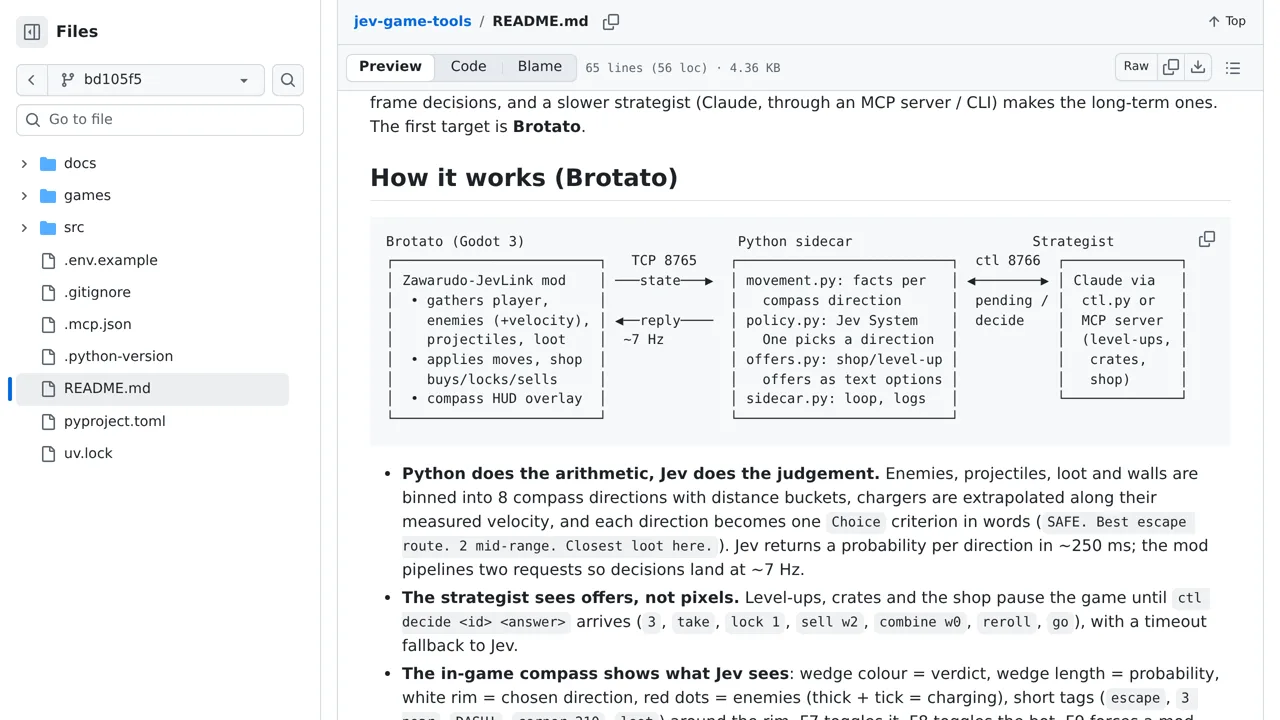The height and width of the screenshot is (720, 1280).
Task: Expand the docs folder chevron
Action: tap(24, 164)
